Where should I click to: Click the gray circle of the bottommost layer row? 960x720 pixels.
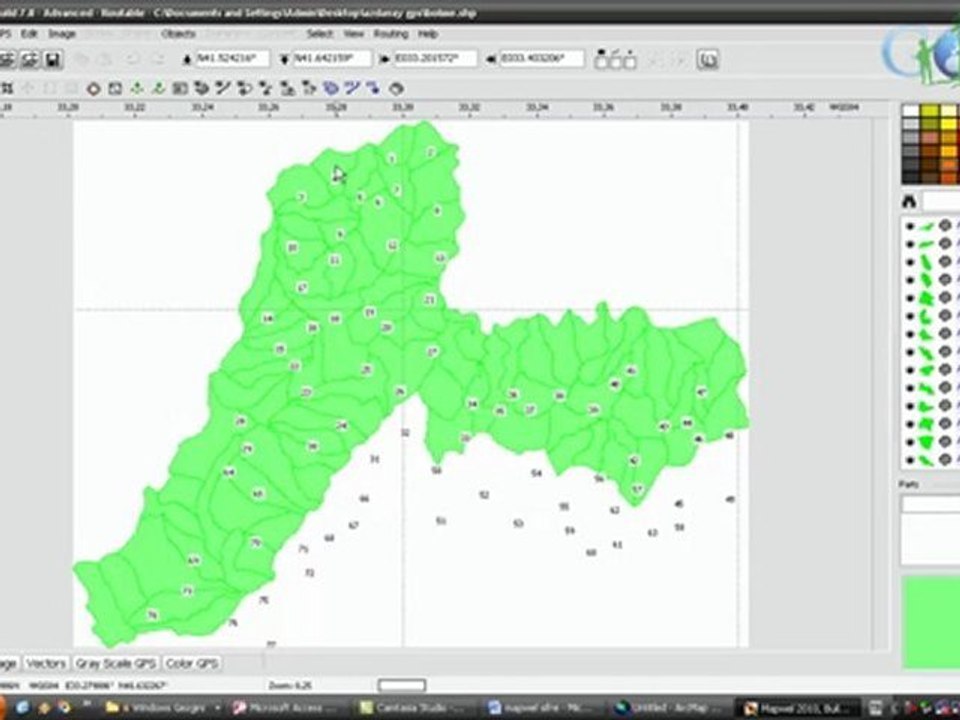pyautogui.click(x=945, y=460)
